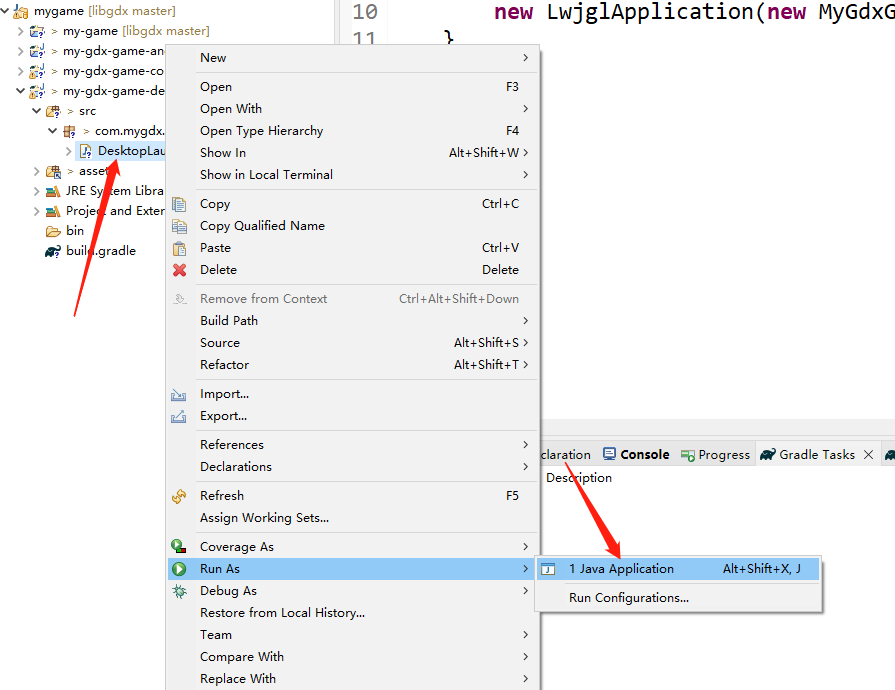Click the src source folder icon
The image size is (895, 690).
pos(53,111)
